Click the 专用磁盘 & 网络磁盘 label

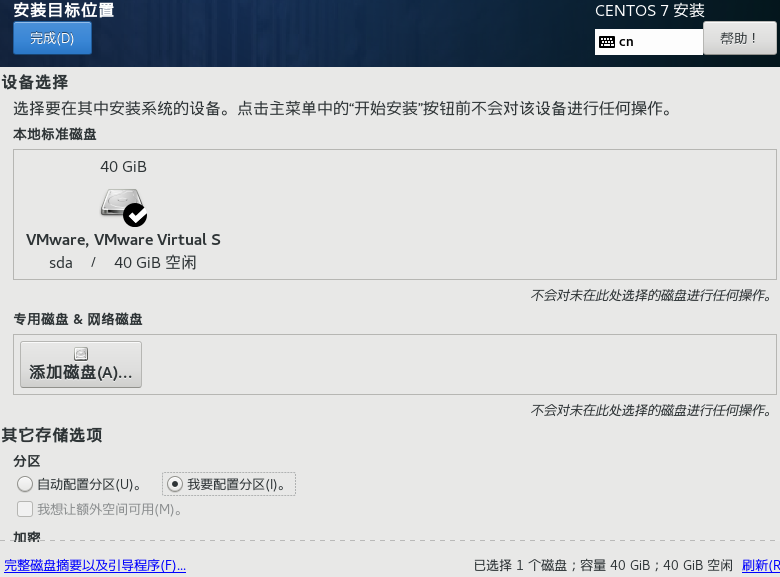coord(78,319)
